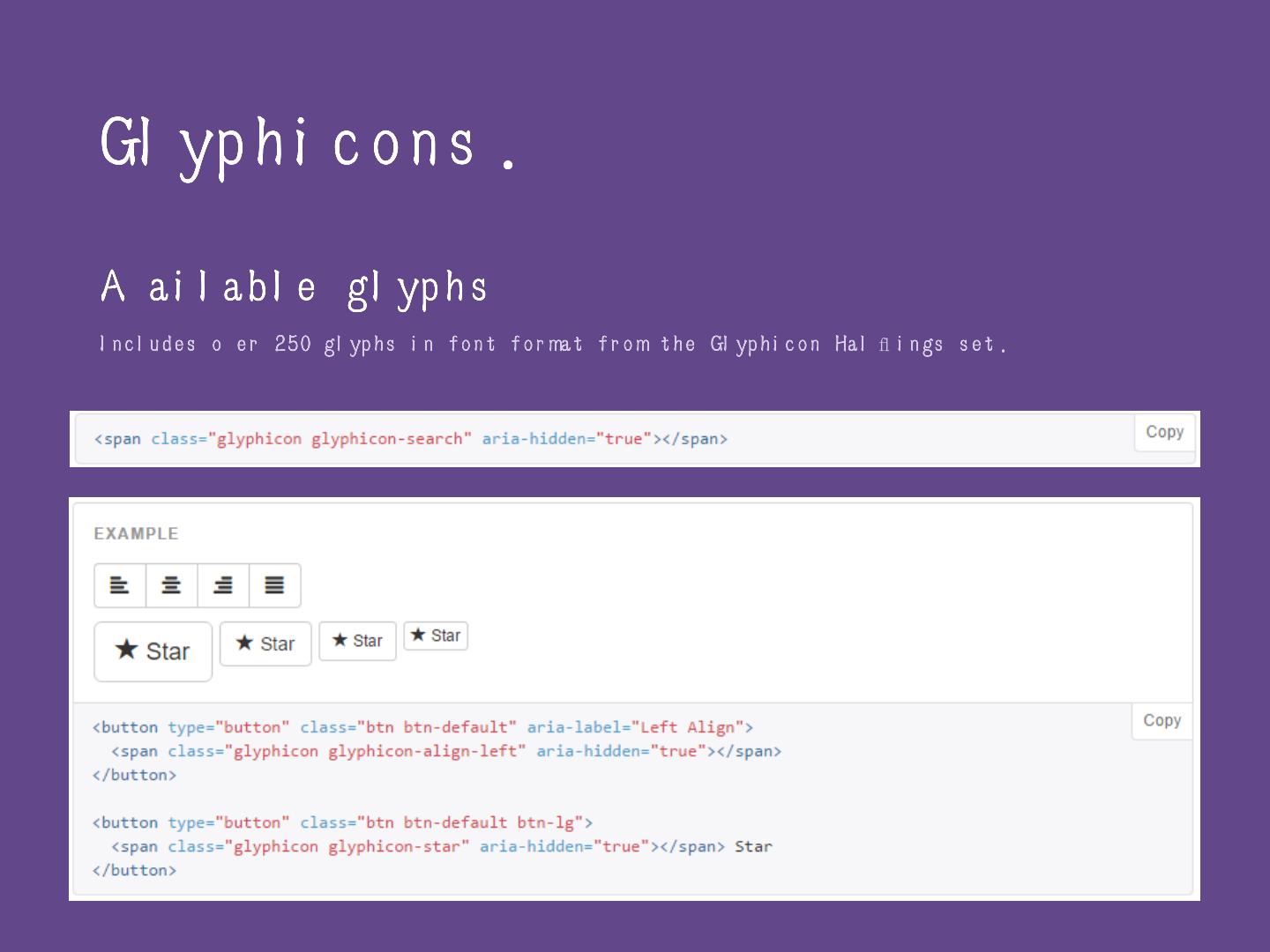This screenshot has width=1270, height=952.
Task: Copy the example button code block
Action: click(x=1162, y=720)
